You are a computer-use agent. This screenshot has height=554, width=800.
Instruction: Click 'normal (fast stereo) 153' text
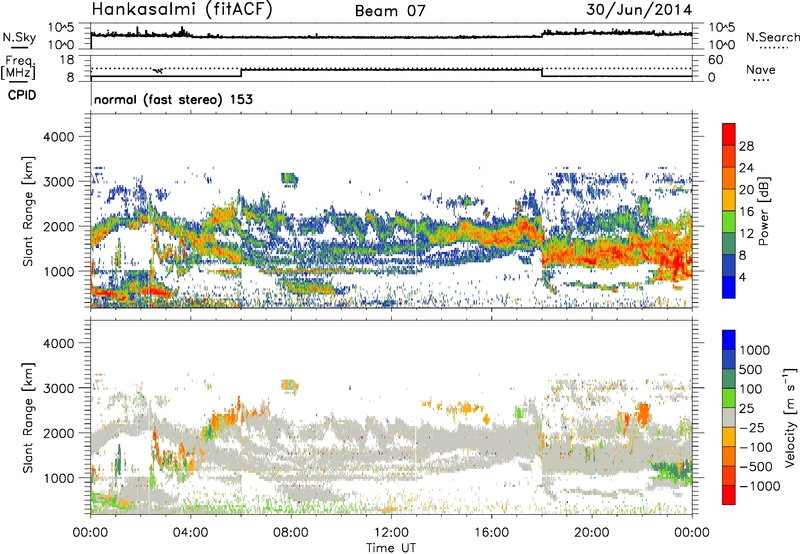click(173, 99)
